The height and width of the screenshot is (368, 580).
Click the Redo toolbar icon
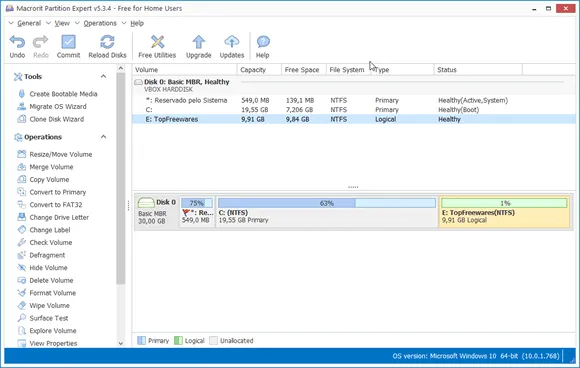pyautogui.click(x=40, y=42)
